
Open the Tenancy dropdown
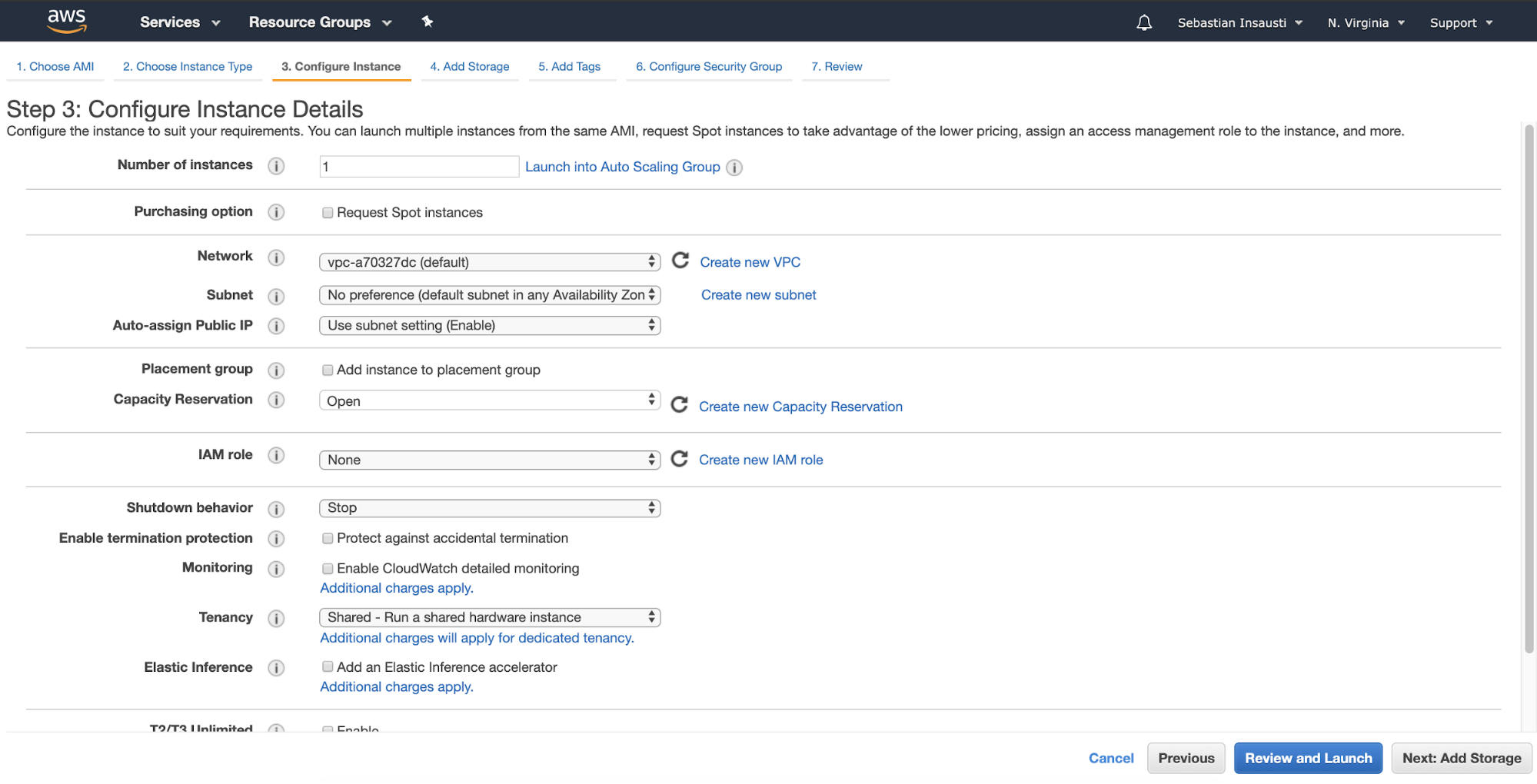[490, 617]
